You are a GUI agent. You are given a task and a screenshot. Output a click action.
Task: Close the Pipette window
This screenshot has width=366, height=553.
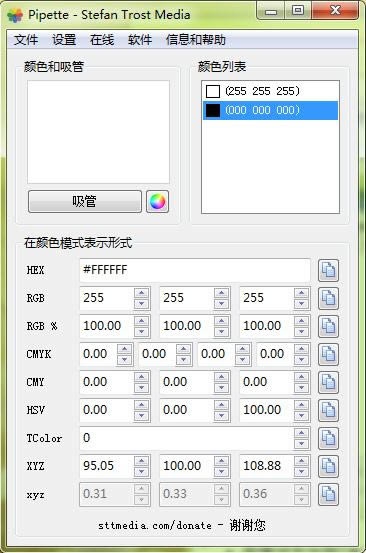(x=335, y=11)
